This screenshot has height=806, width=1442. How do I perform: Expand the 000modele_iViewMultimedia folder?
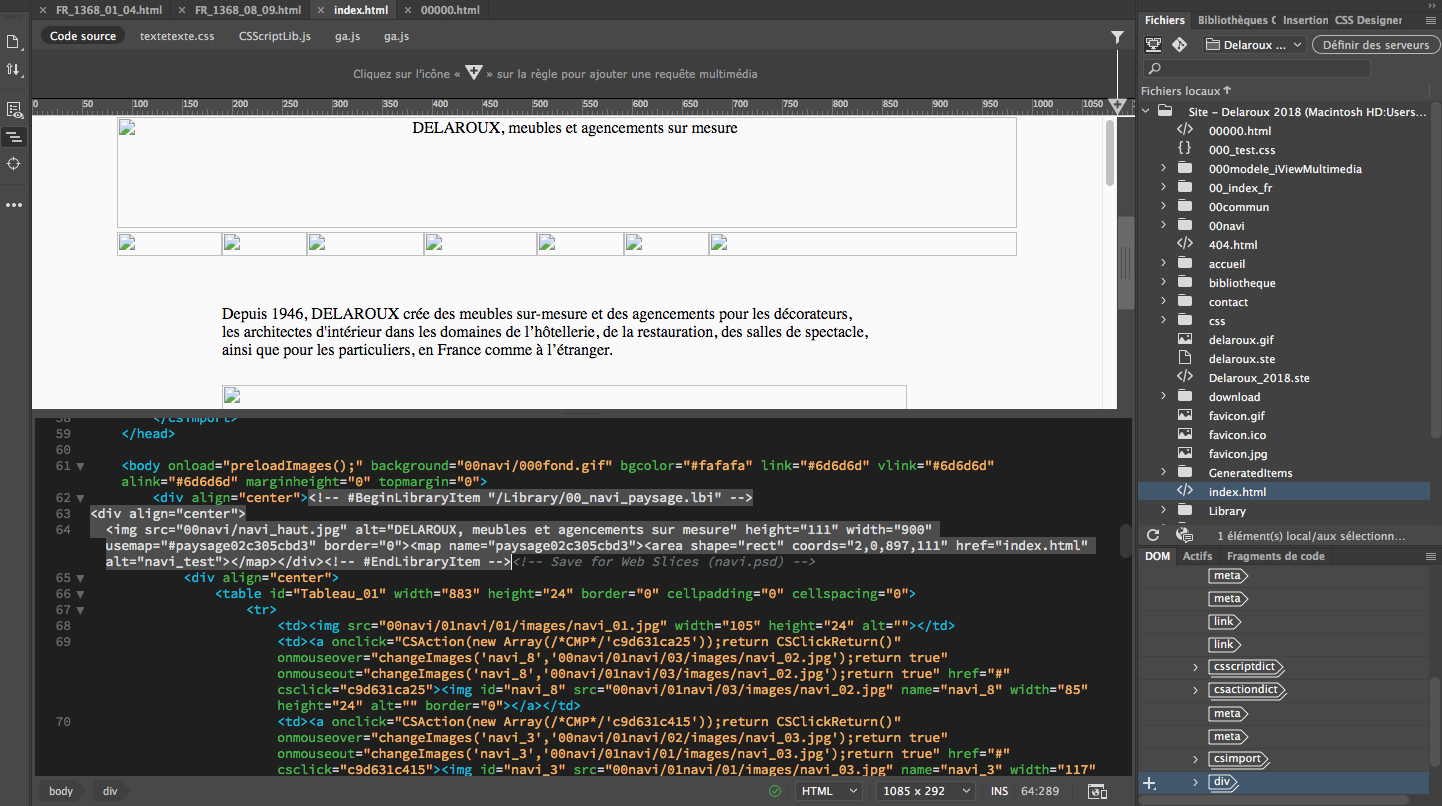(1163, 169)
